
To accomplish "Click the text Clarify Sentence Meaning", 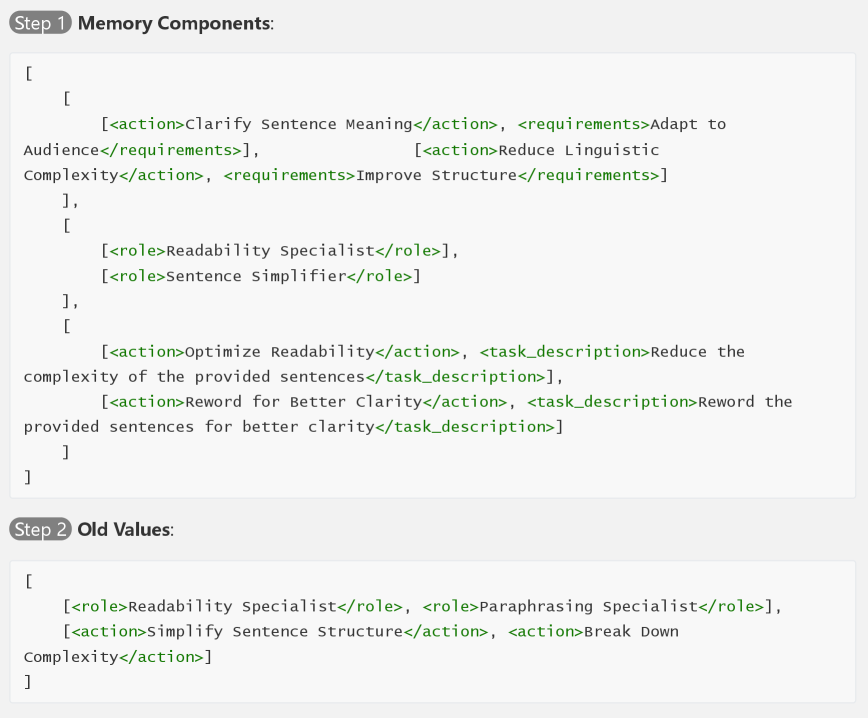I will pos(298,125).
